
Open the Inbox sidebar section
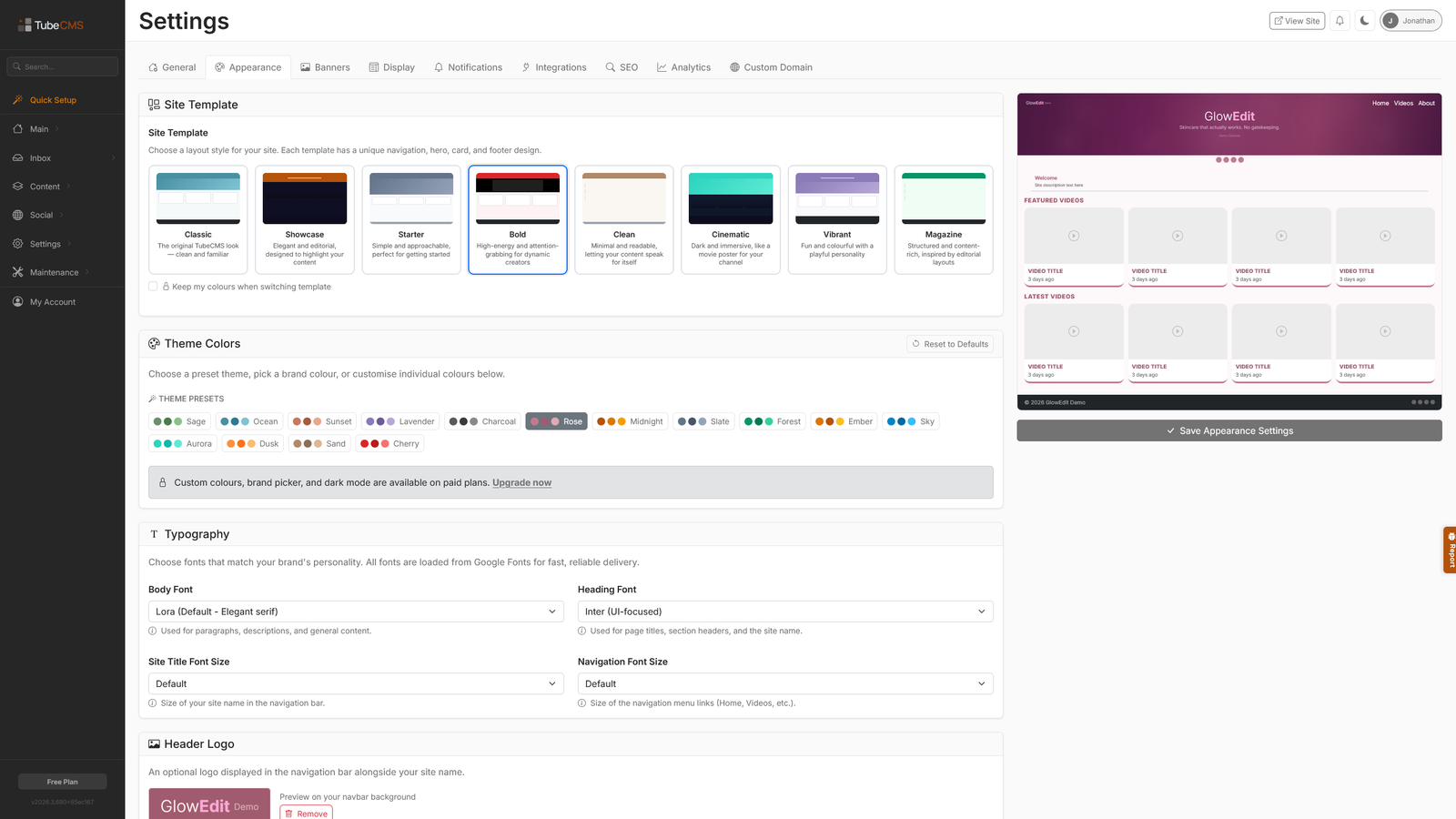pos(39,157)
